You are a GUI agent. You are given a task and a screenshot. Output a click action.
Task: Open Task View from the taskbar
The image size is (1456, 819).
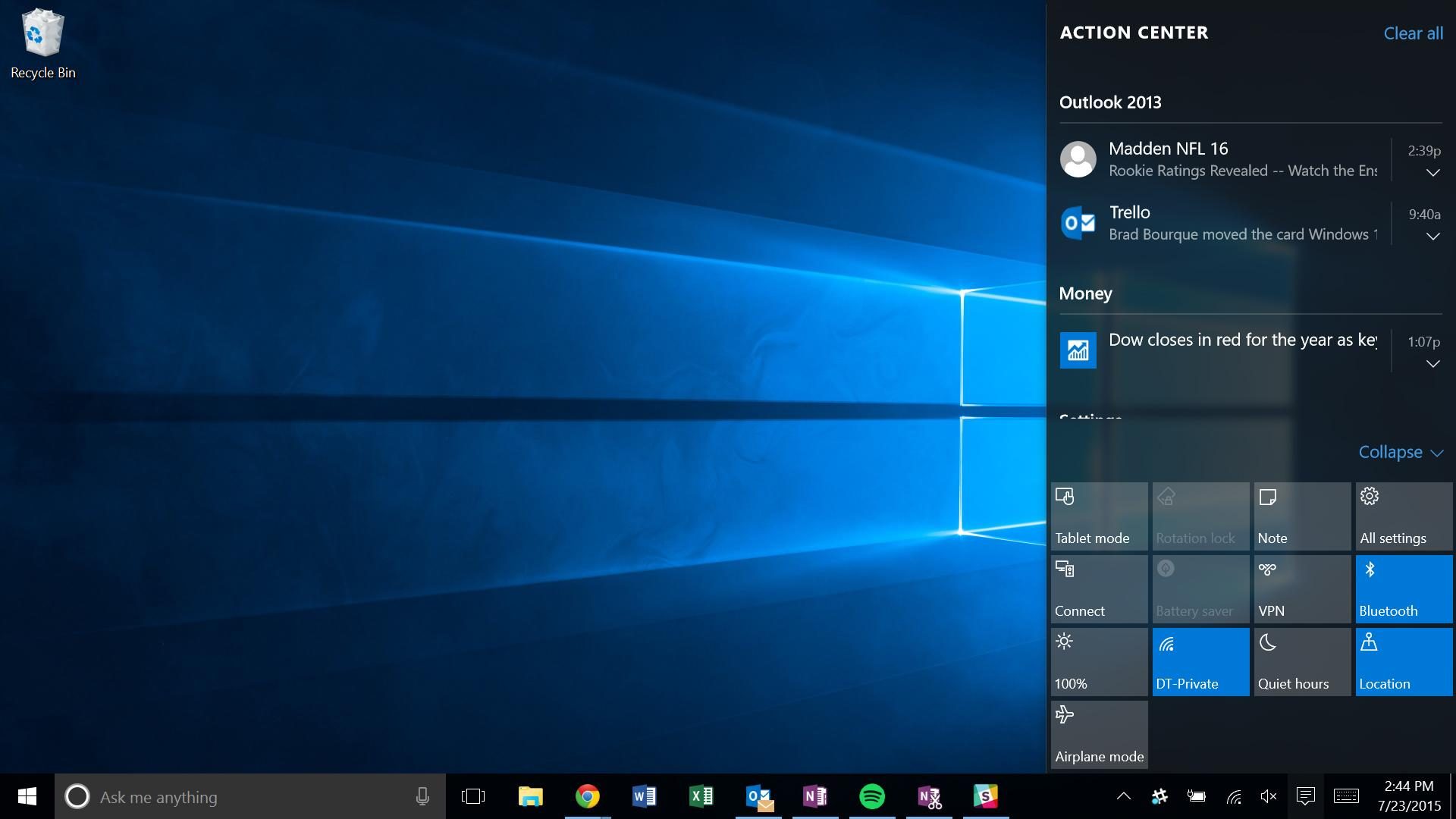point(473,796)
